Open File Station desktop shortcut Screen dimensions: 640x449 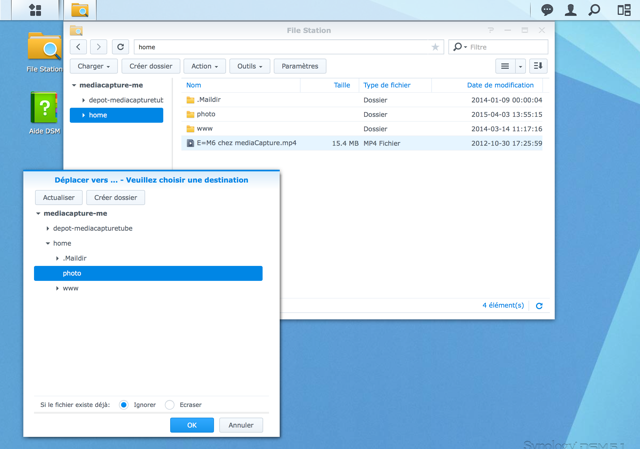[44, 53]
